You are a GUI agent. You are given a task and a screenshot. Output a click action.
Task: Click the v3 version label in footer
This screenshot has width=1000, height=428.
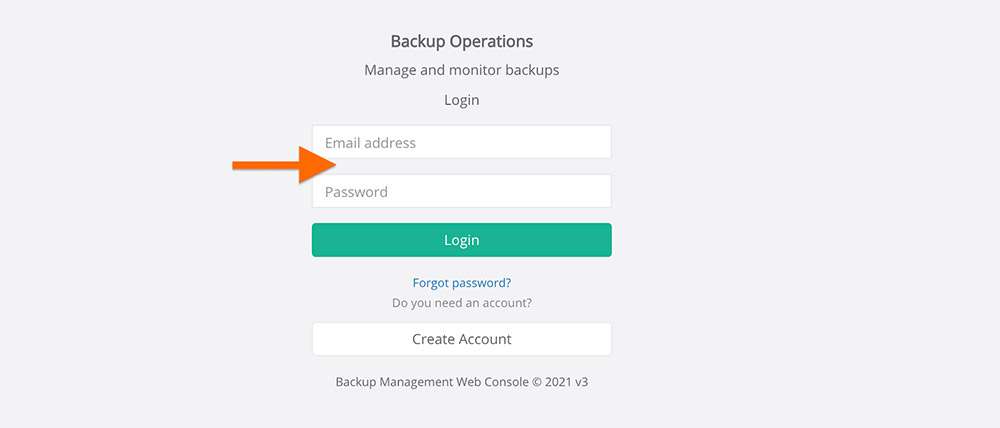[x=581, y=382]
